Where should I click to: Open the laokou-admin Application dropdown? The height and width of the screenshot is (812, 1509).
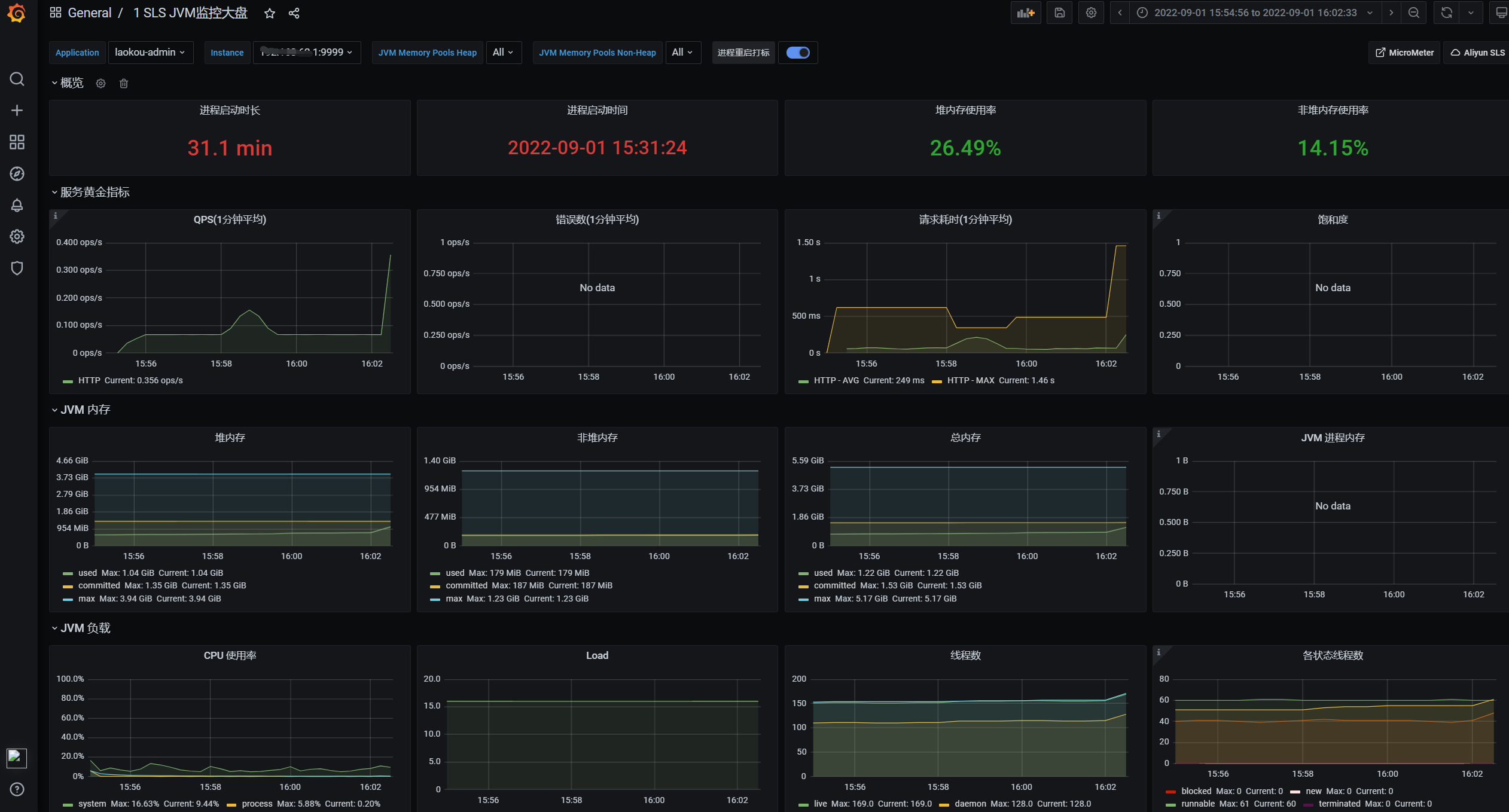[150, 53]
